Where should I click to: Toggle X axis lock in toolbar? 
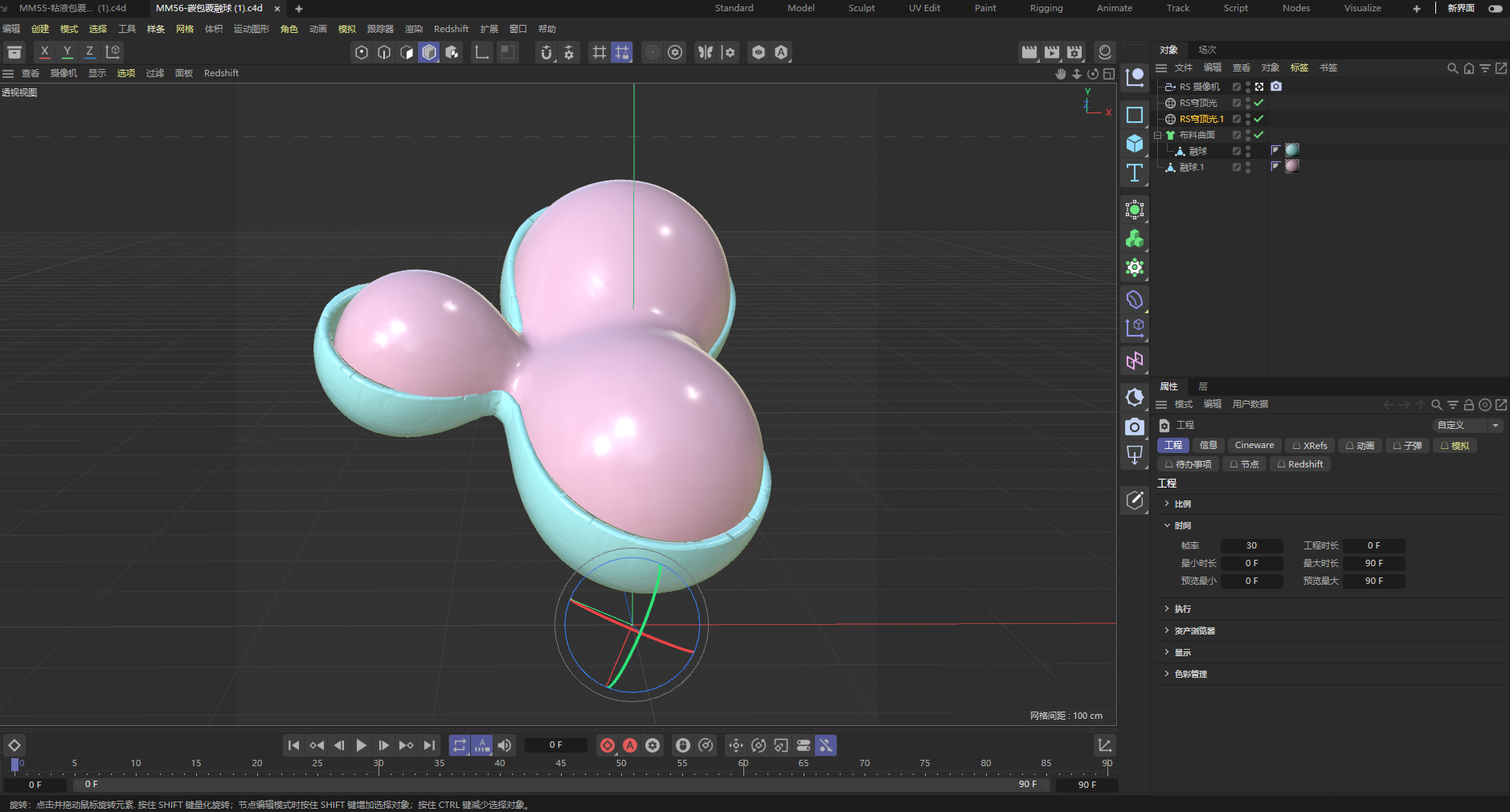[44, 51]
